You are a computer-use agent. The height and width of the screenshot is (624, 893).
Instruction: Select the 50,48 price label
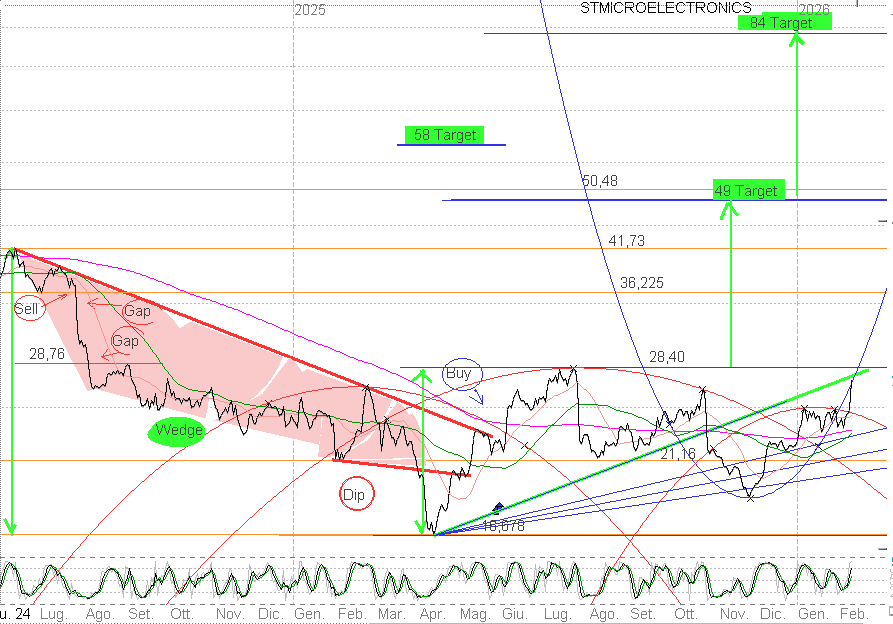point(599,181)
